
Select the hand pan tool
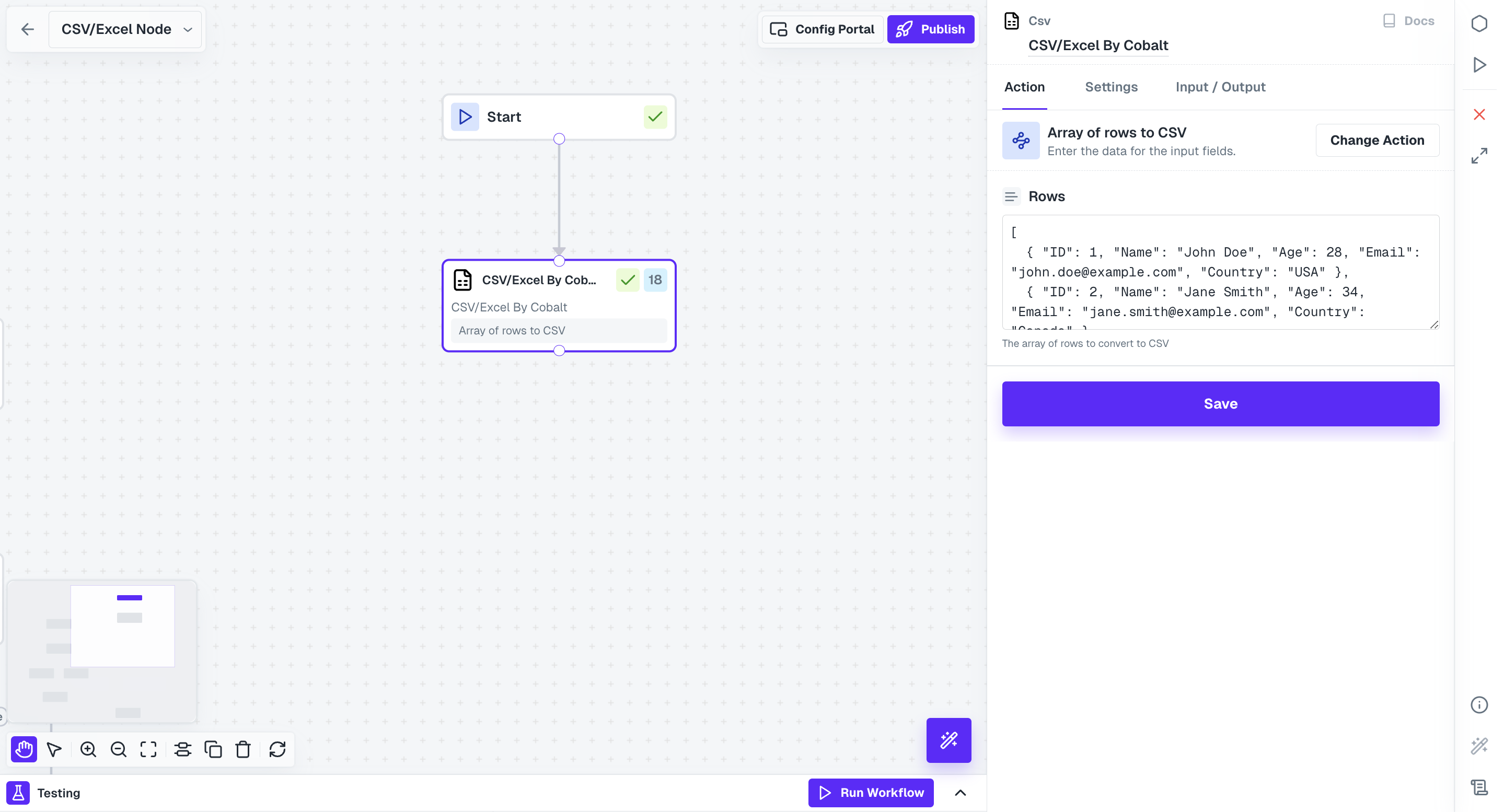(24, 749)
